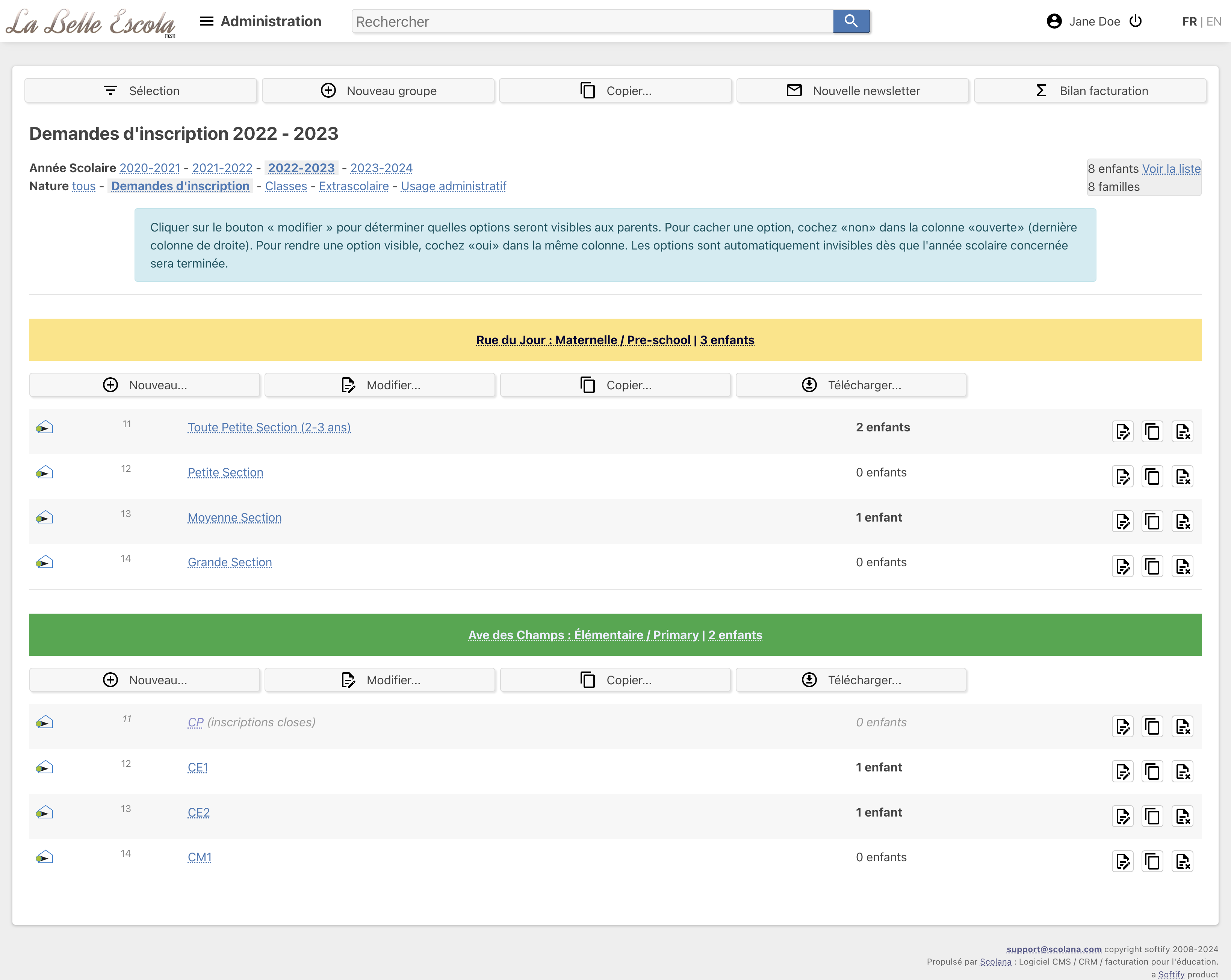Click the search magnifier button
1231x980 pixels.
coord(851,21)
